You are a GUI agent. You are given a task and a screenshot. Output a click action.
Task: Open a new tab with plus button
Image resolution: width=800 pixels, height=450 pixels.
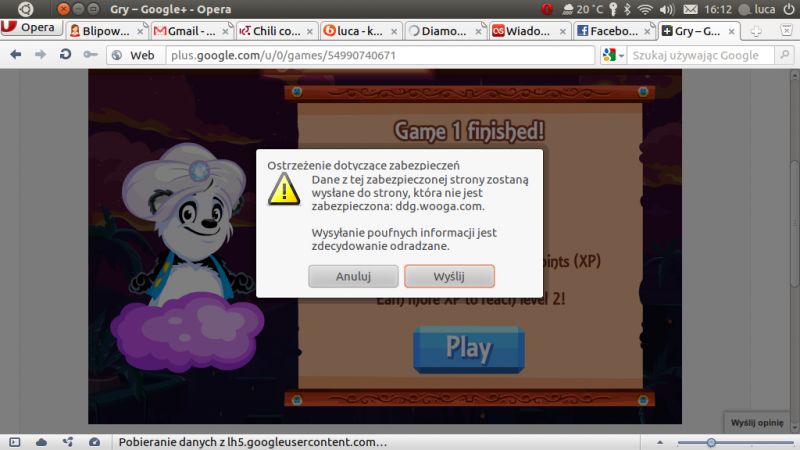tap(756, 31)
